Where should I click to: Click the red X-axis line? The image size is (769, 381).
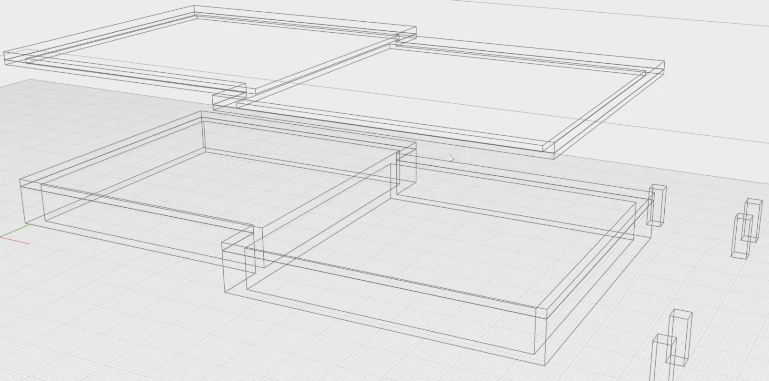[x=15, y=240]
